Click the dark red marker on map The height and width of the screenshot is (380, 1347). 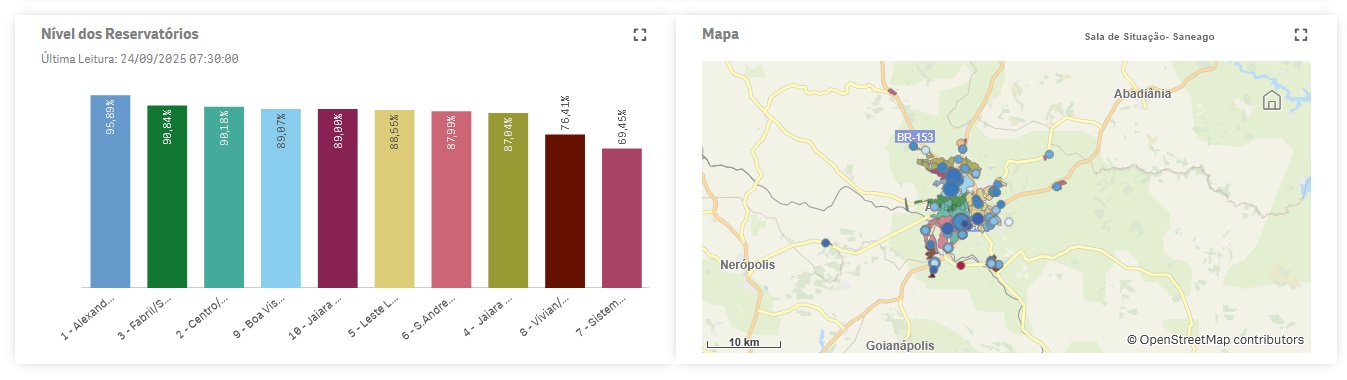coord(961,266)
